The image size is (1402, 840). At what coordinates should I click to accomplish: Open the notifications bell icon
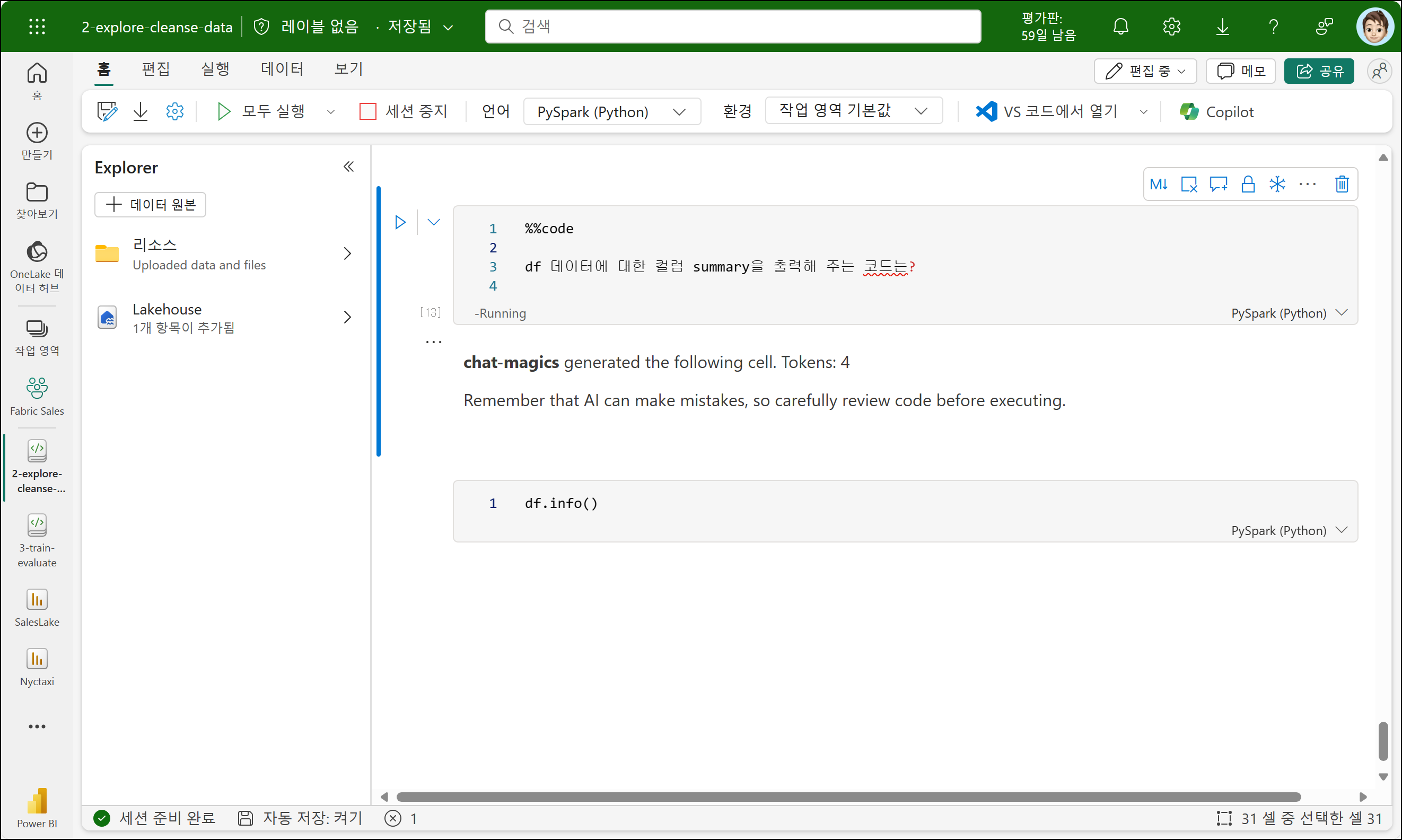[1120, 27]
